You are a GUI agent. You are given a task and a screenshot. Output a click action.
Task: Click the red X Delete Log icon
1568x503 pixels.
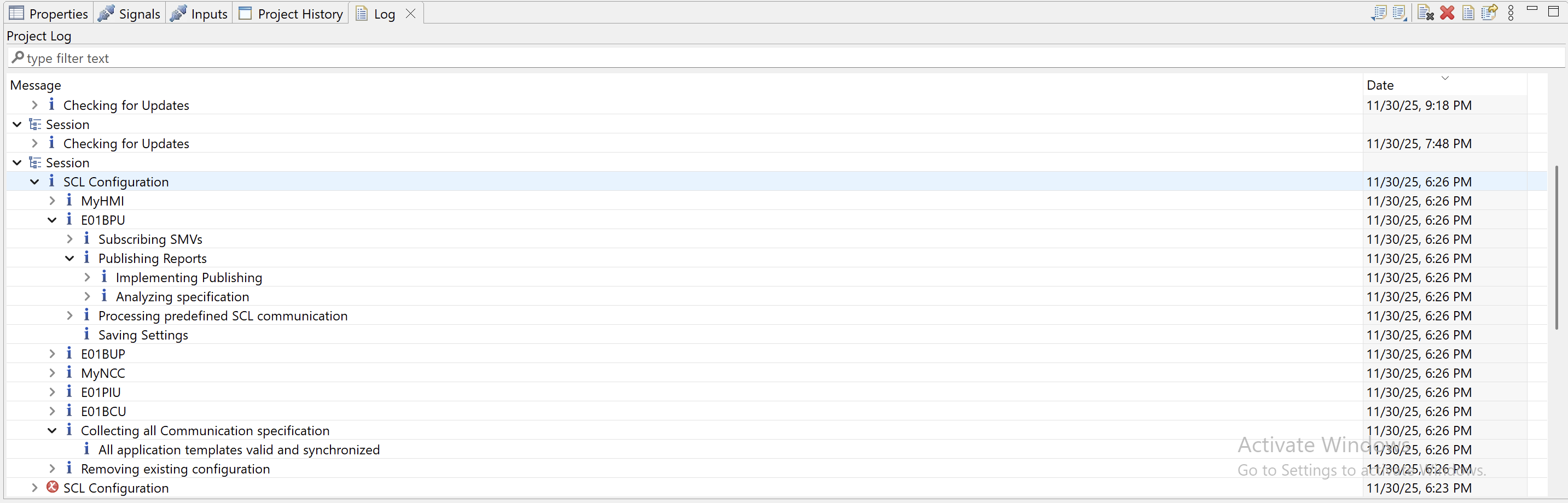click(x=1448, y=13)
